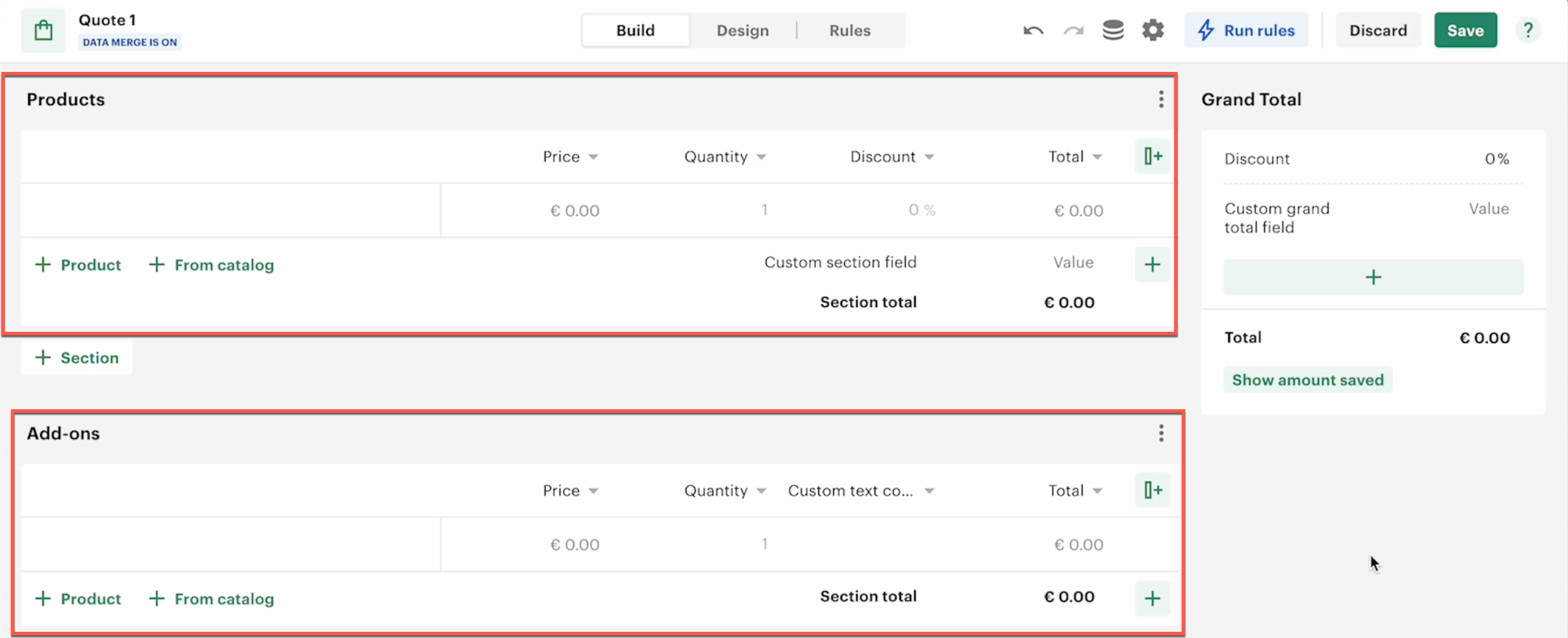Open Products section three-dot menu
This screenshot has height=638, width=1568.
pos(1161,100)
